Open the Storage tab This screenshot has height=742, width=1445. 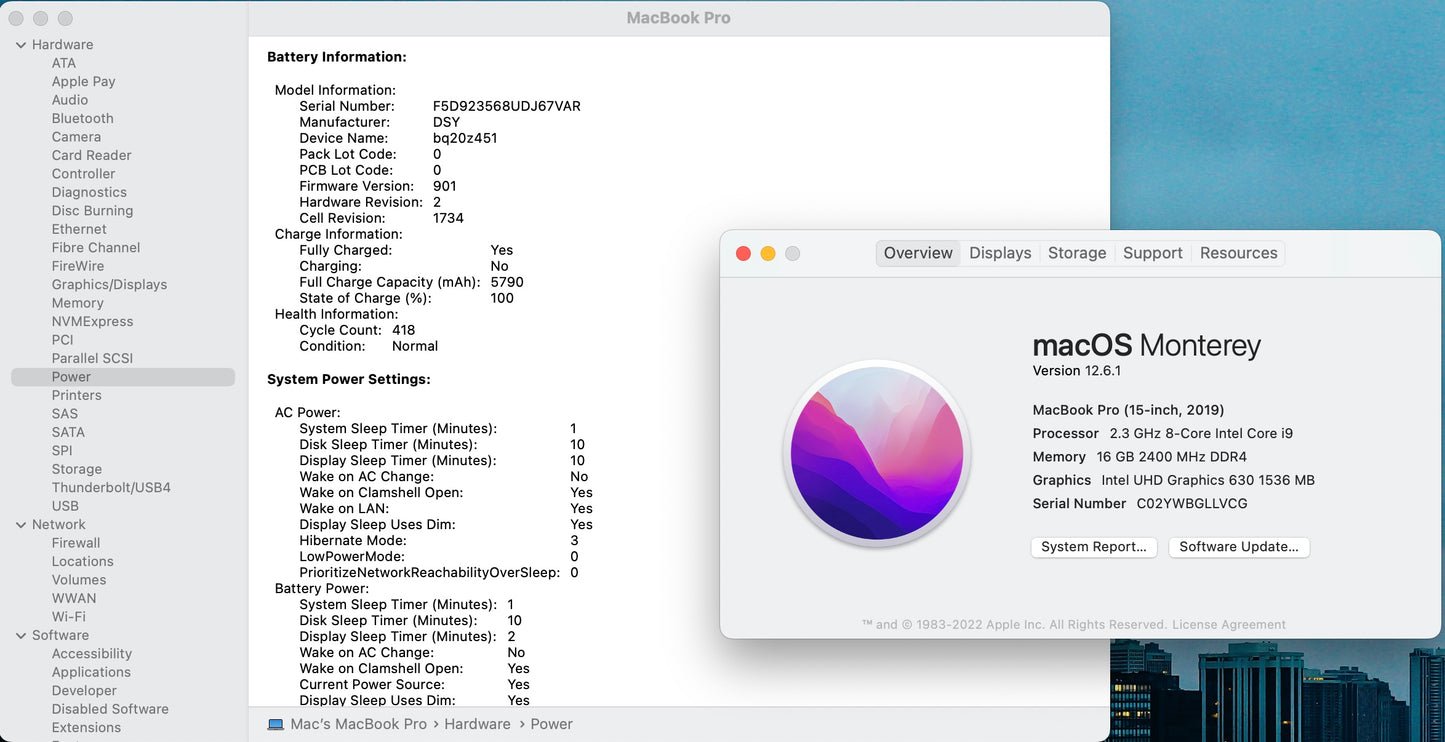tap(1077, 253)
